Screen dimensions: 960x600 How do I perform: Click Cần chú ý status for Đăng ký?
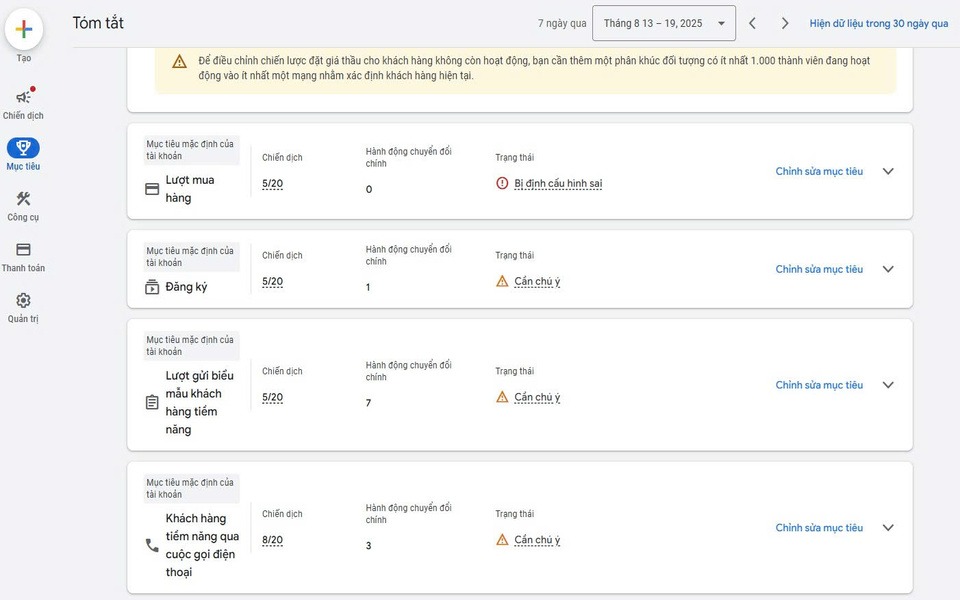(537, 281)
